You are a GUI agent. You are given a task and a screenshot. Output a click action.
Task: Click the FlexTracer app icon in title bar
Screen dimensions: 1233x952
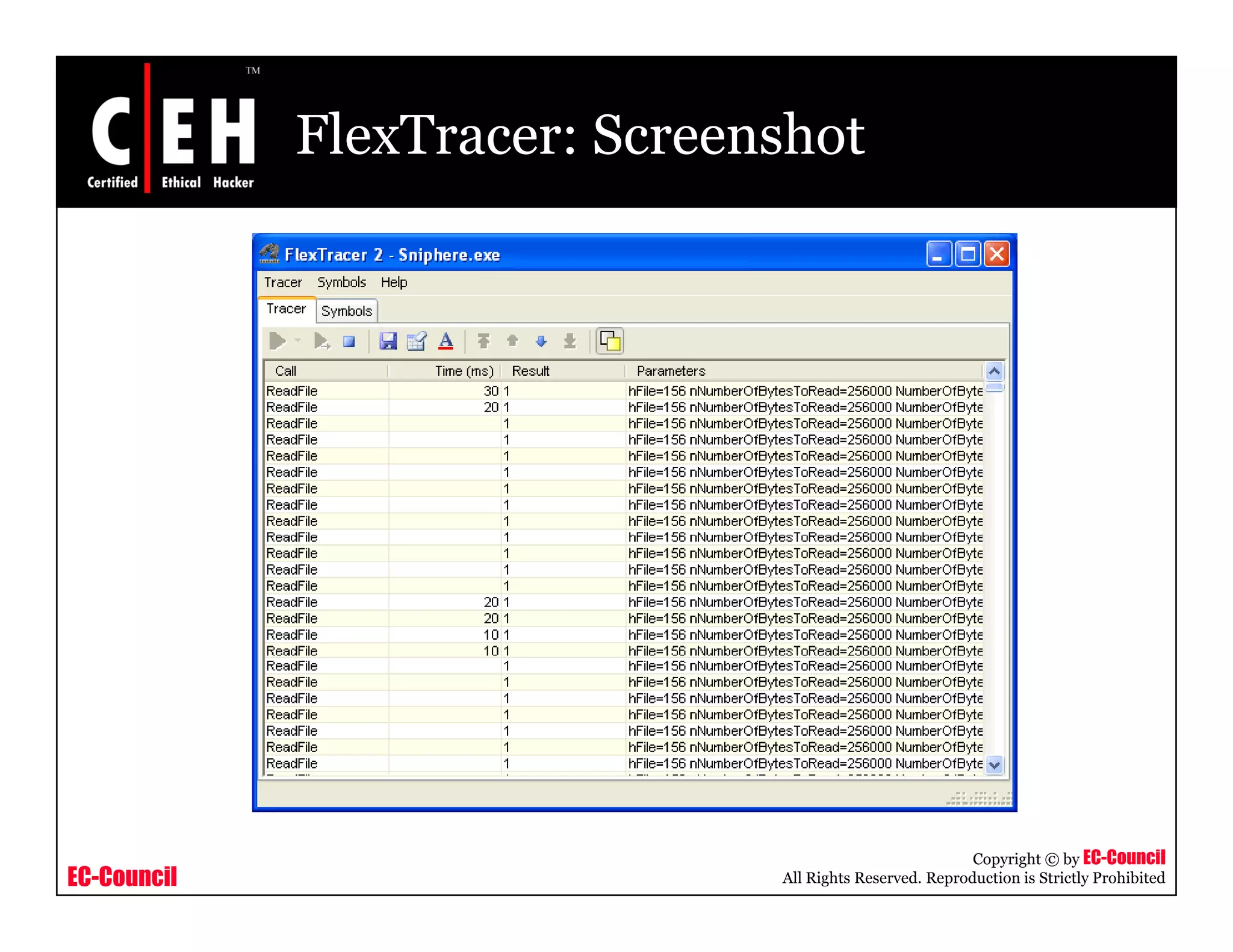pos(269,254)
